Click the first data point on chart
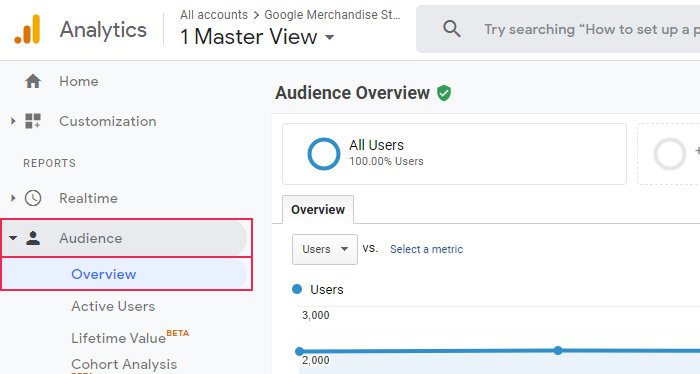Screen dimensions: 700x374 click(300, 351)
